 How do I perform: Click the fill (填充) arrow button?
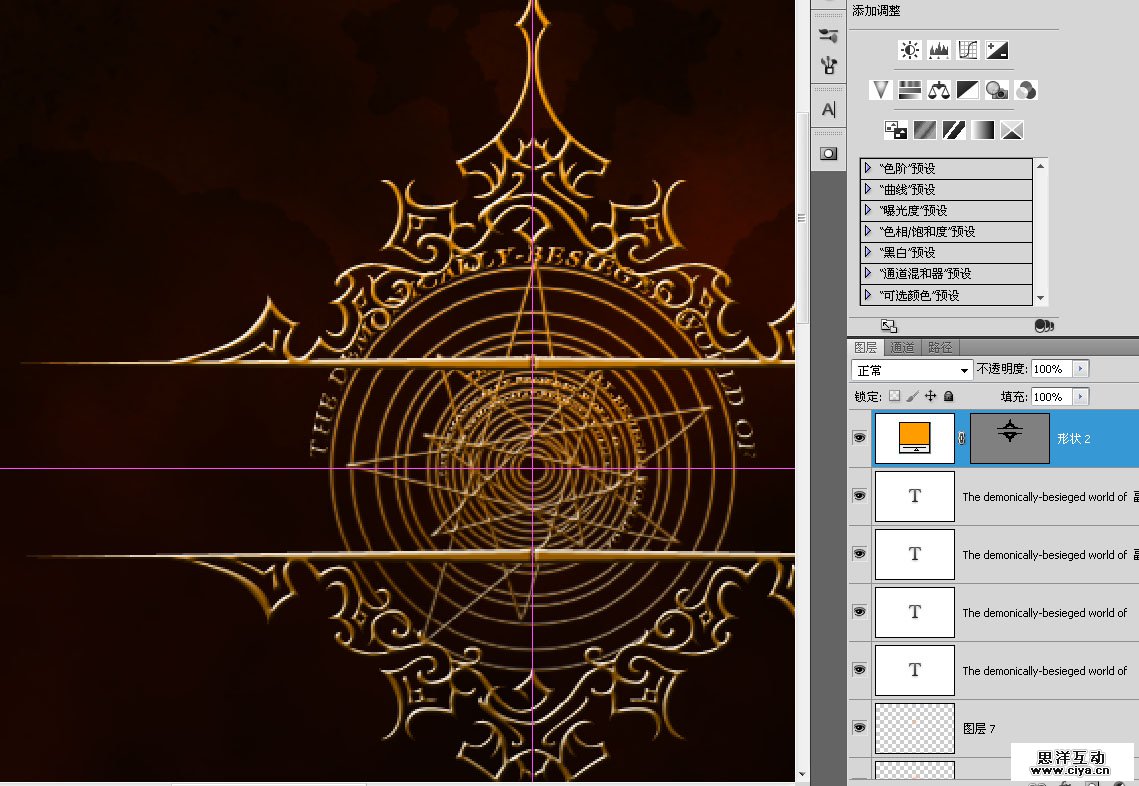point(1079,397)
